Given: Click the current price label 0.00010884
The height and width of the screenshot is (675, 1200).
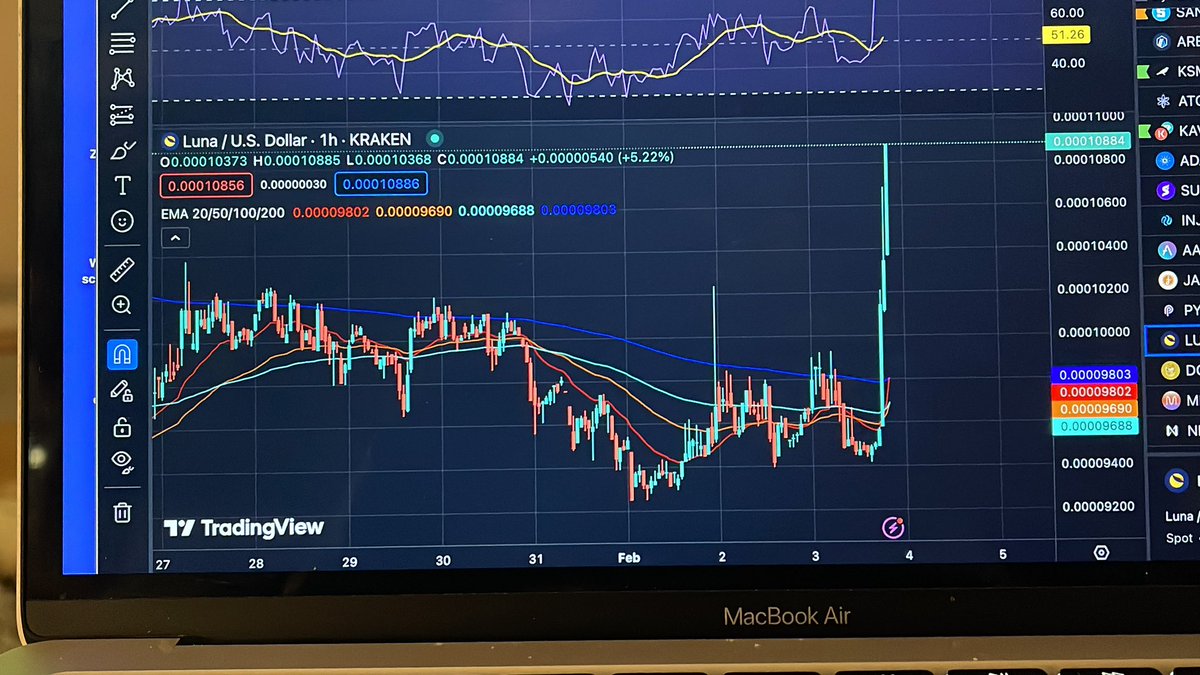Looking at the screenshot, I should pyautogui.click(x=1086, y=141).
